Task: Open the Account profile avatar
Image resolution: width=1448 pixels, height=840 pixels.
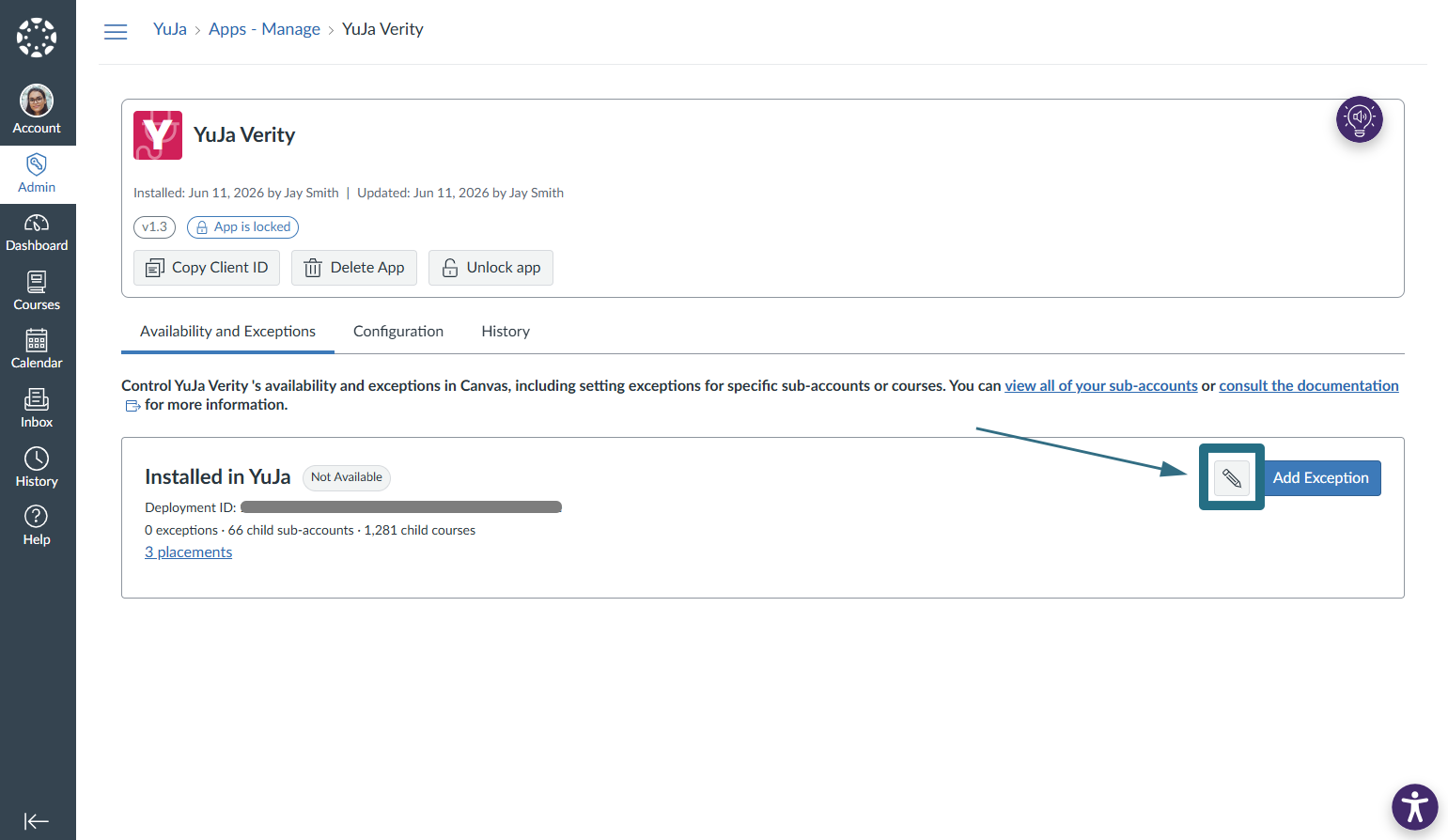Action: (37, 101)
